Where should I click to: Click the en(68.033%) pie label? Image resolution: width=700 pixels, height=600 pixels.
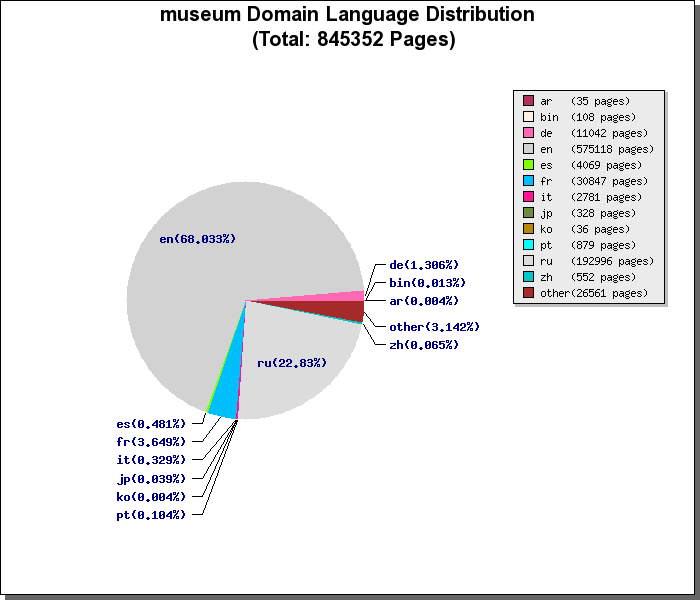point(197,239)
